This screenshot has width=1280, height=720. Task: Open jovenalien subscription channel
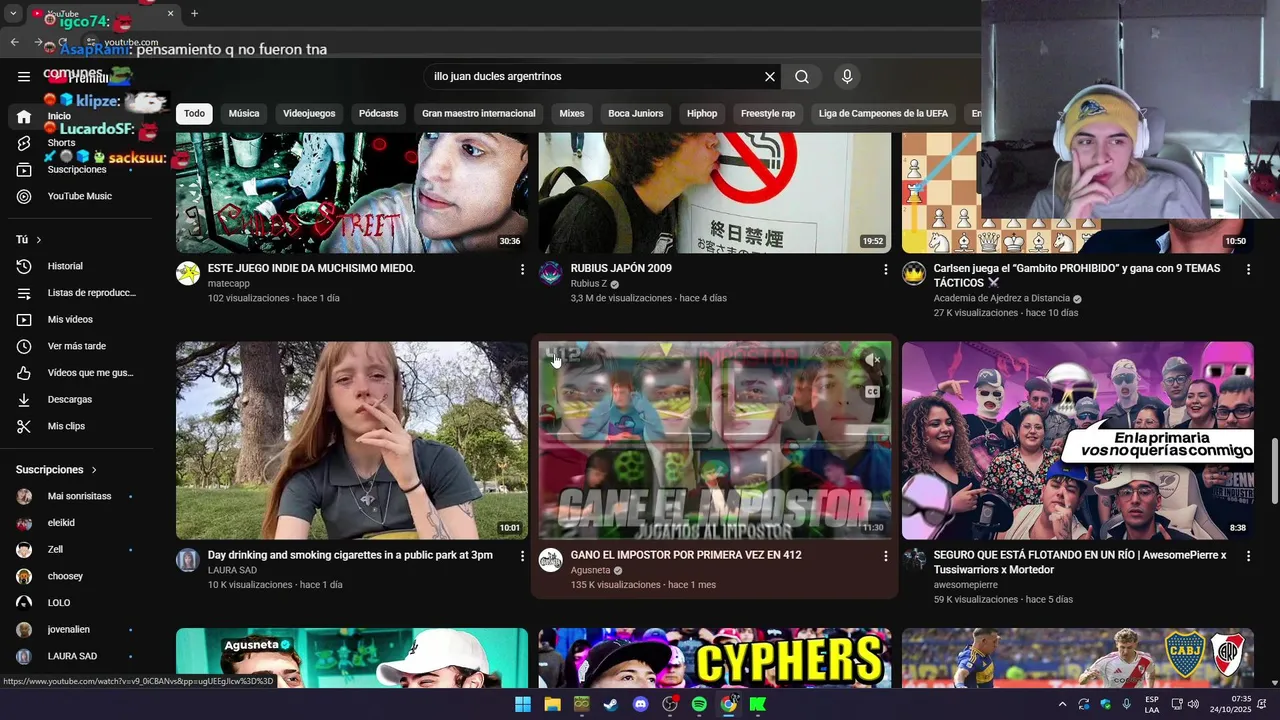pyautogui.click(x=80, y=630)
